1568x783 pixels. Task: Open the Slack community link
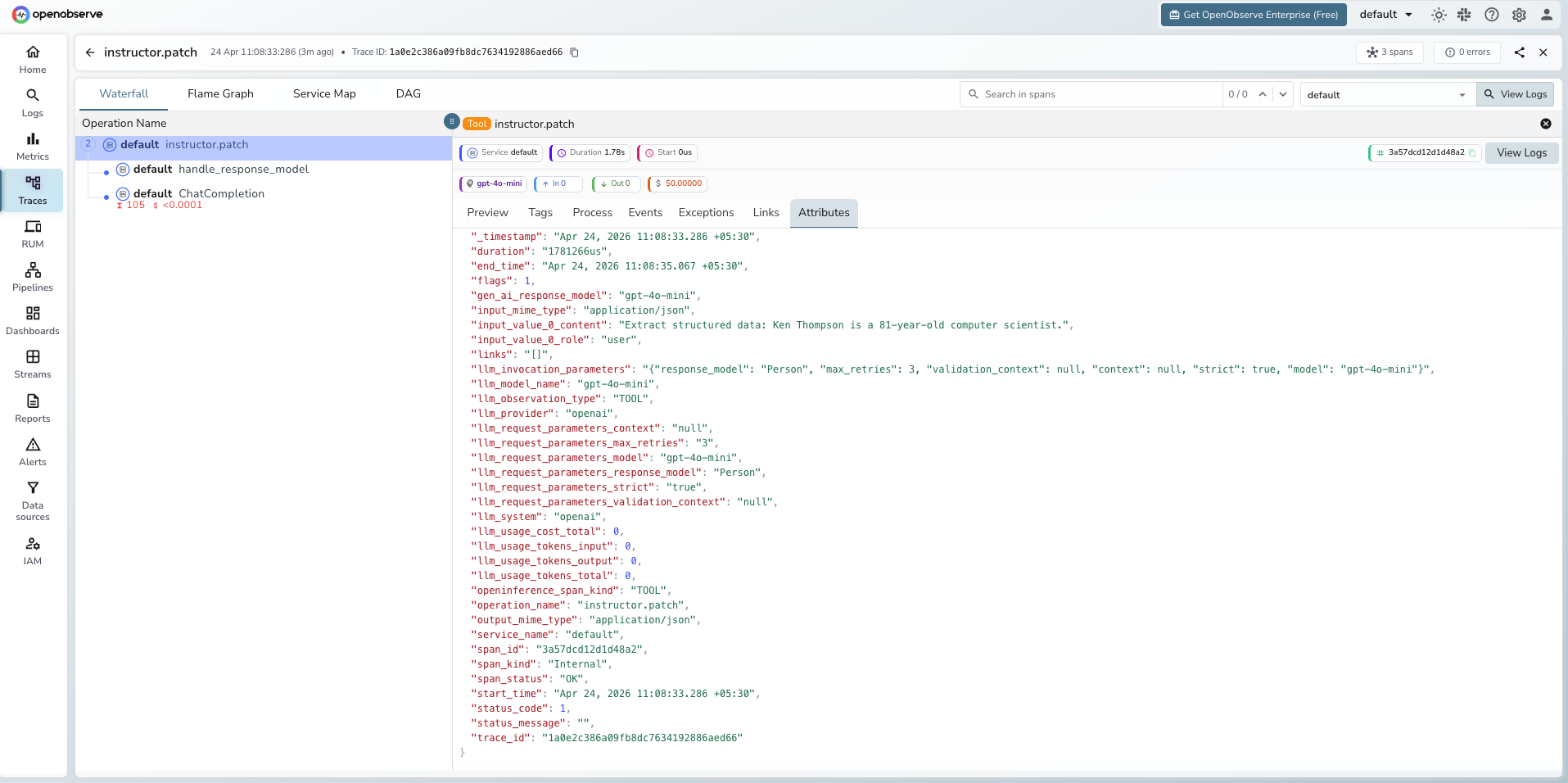point(1465,15)
